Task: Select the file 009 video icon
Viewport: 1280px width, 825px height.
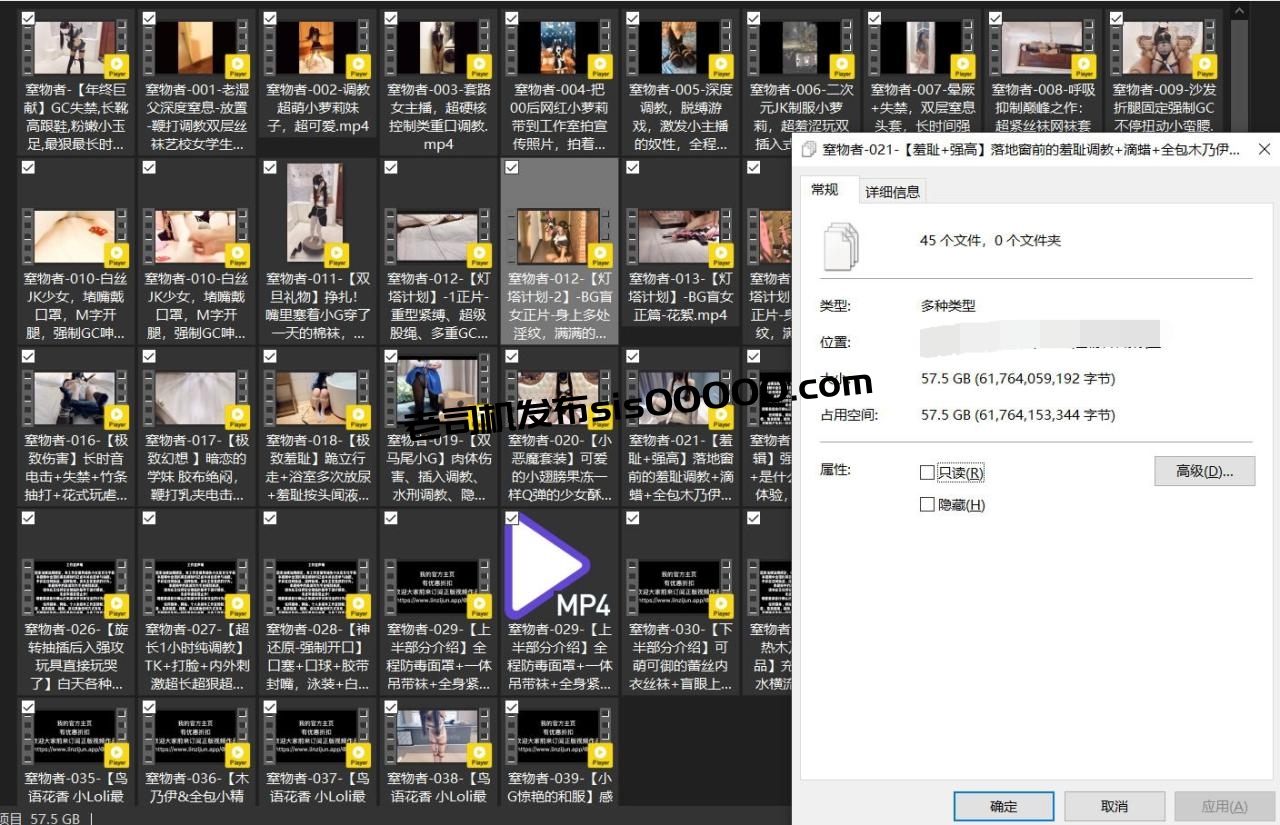Action: (x=1163, y=48)
